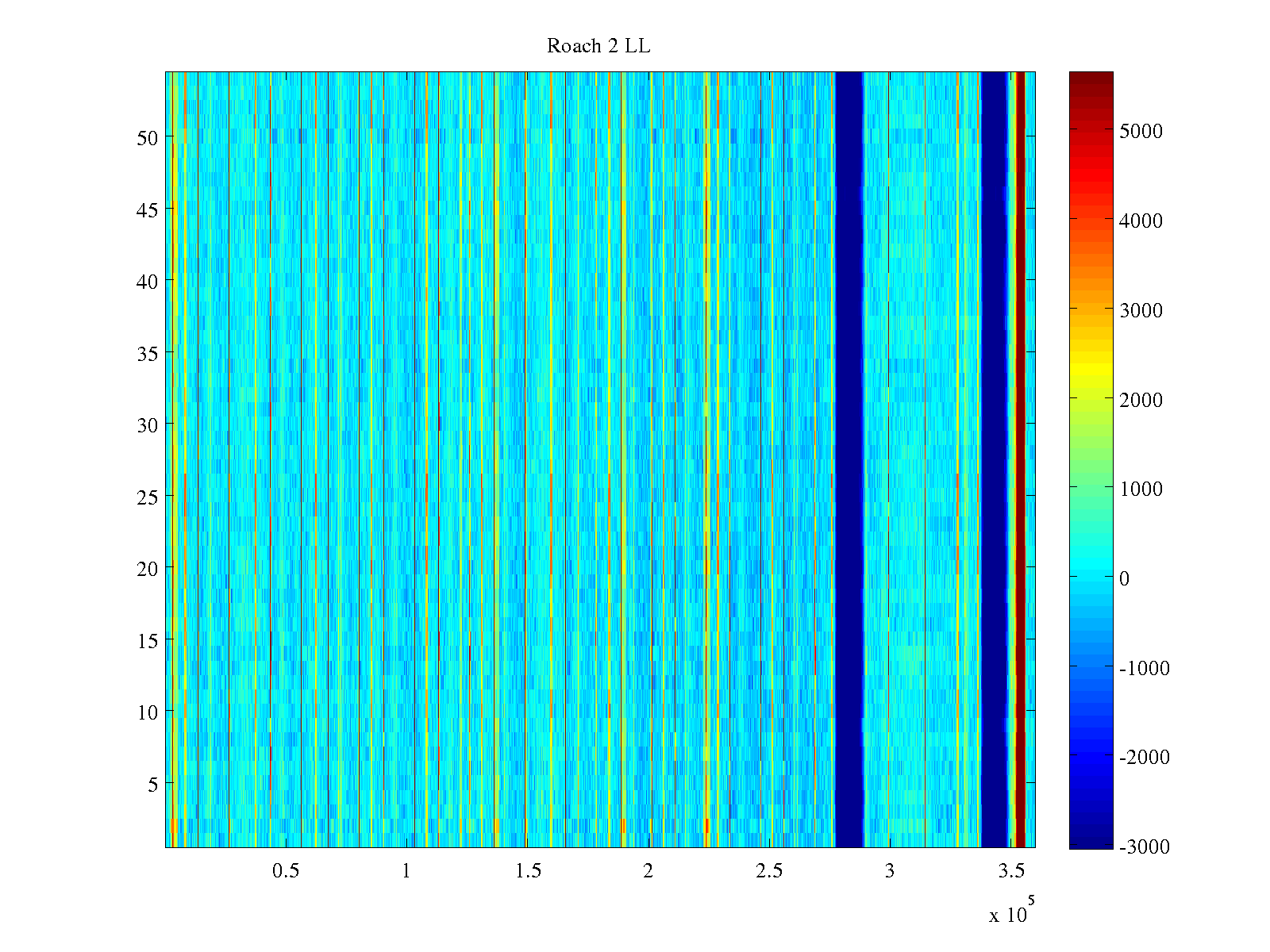Click the dark red stripe near x=3.5
Image resolution: width=1270 pixels, height=952 pixels.
pos(1020,460)
